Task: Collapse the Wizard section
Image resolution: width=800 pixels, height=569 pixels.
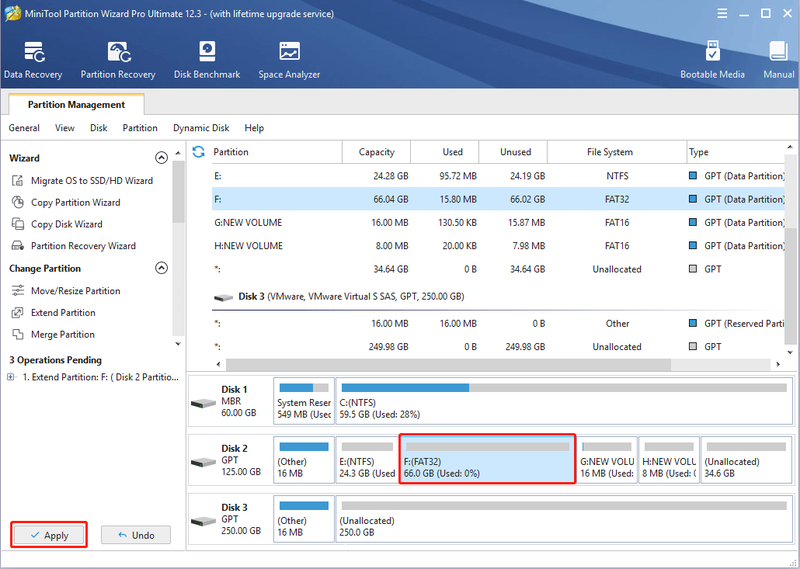Action: pyautogui.click(x=161, y=158)
